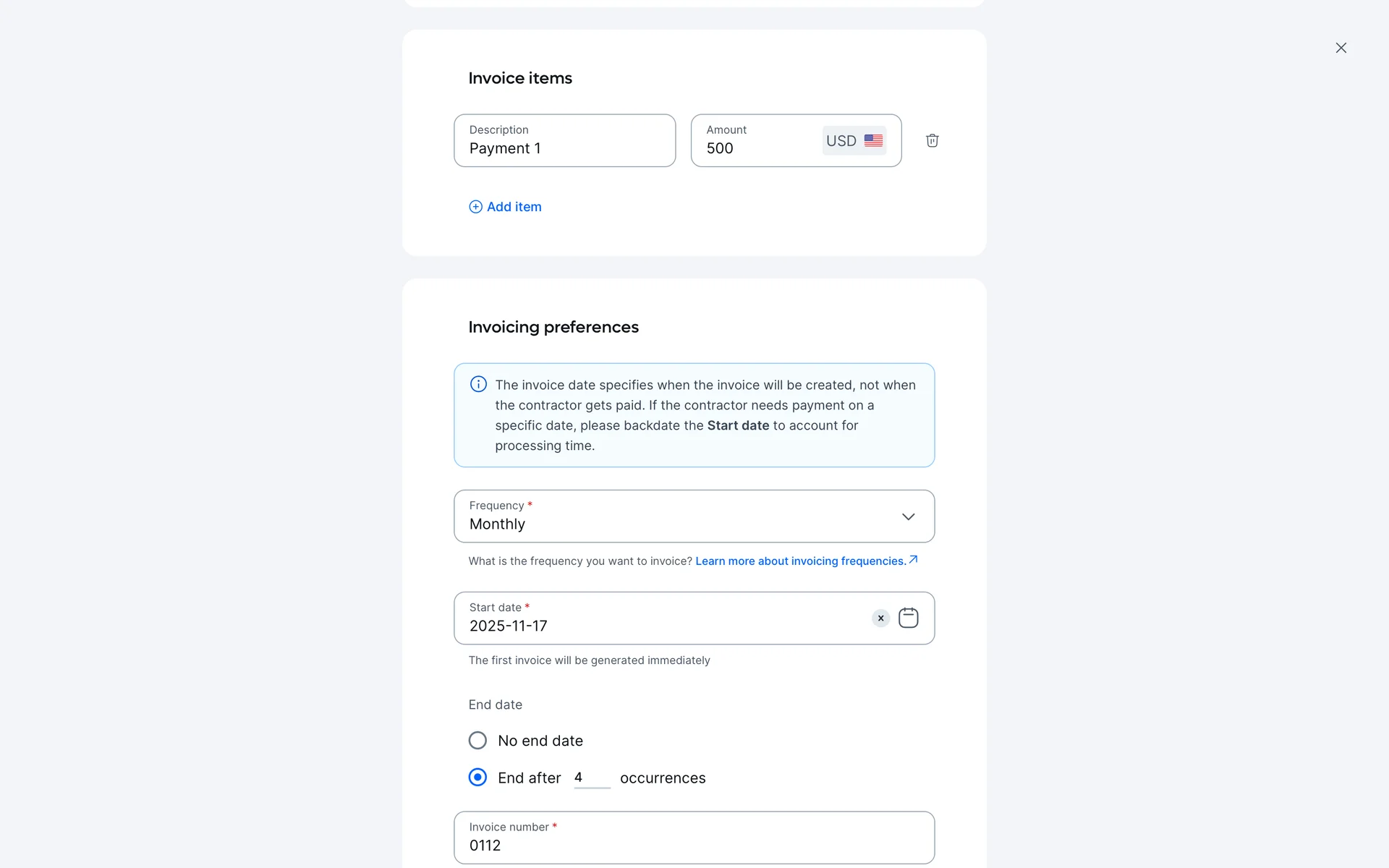Open the Start date calendar picker
This screenshot has height=868, width=1389.
(908, 618)
